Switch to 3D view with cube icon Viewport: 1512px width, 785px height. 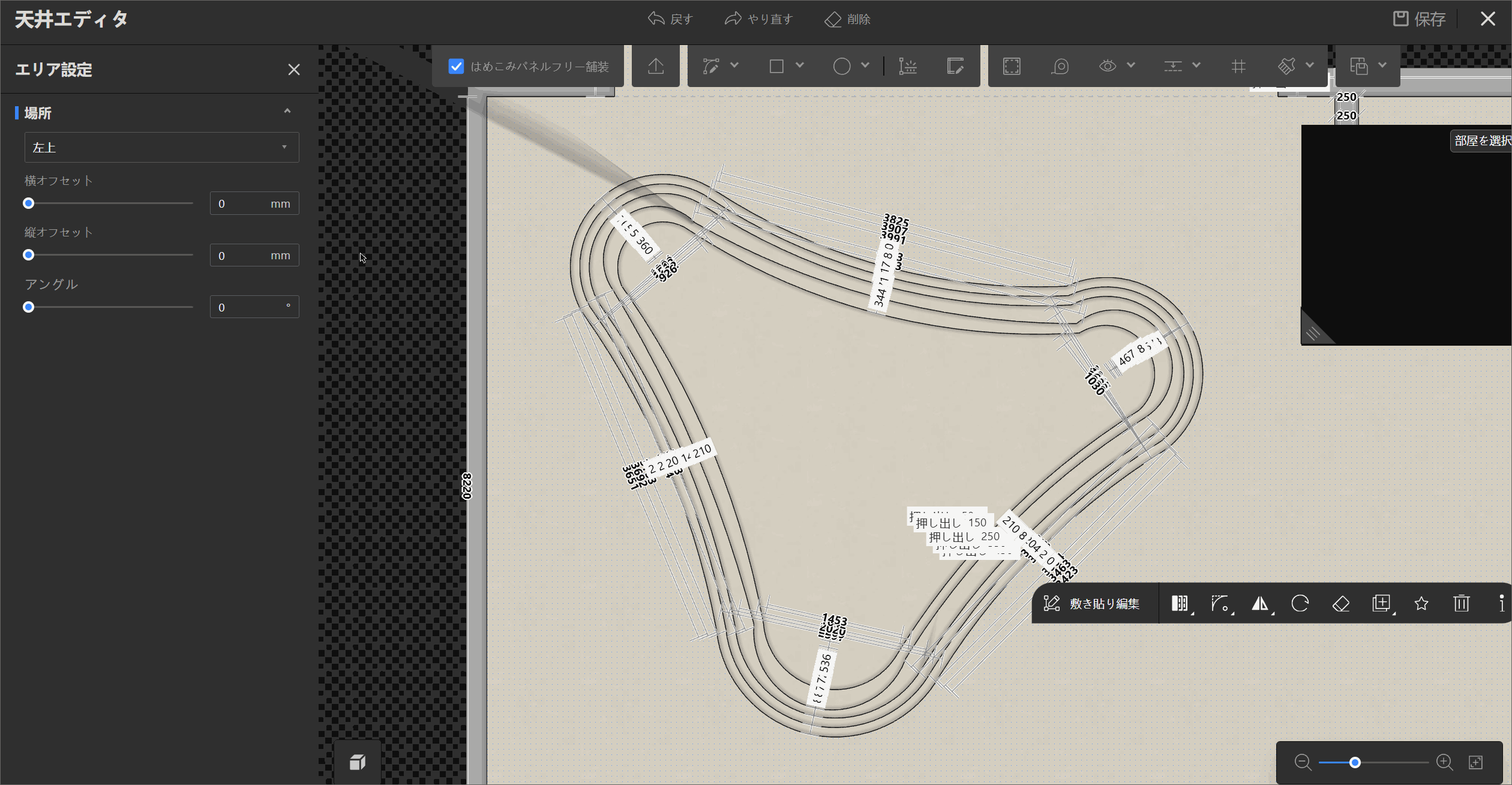358,762
